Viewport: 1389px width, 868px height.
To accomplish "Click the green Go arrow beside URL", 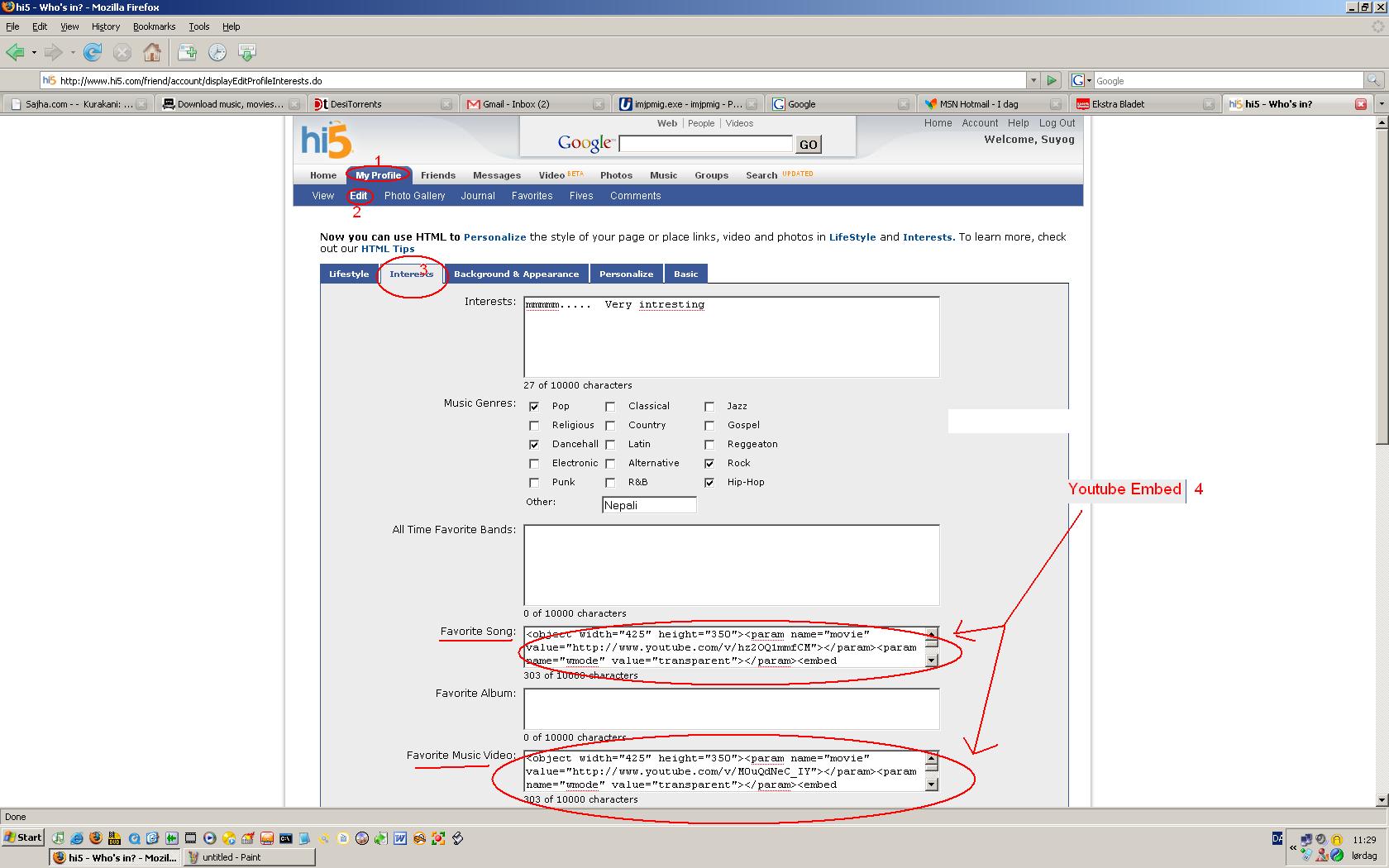I will pyautogui.click(x=1052, y=80).
